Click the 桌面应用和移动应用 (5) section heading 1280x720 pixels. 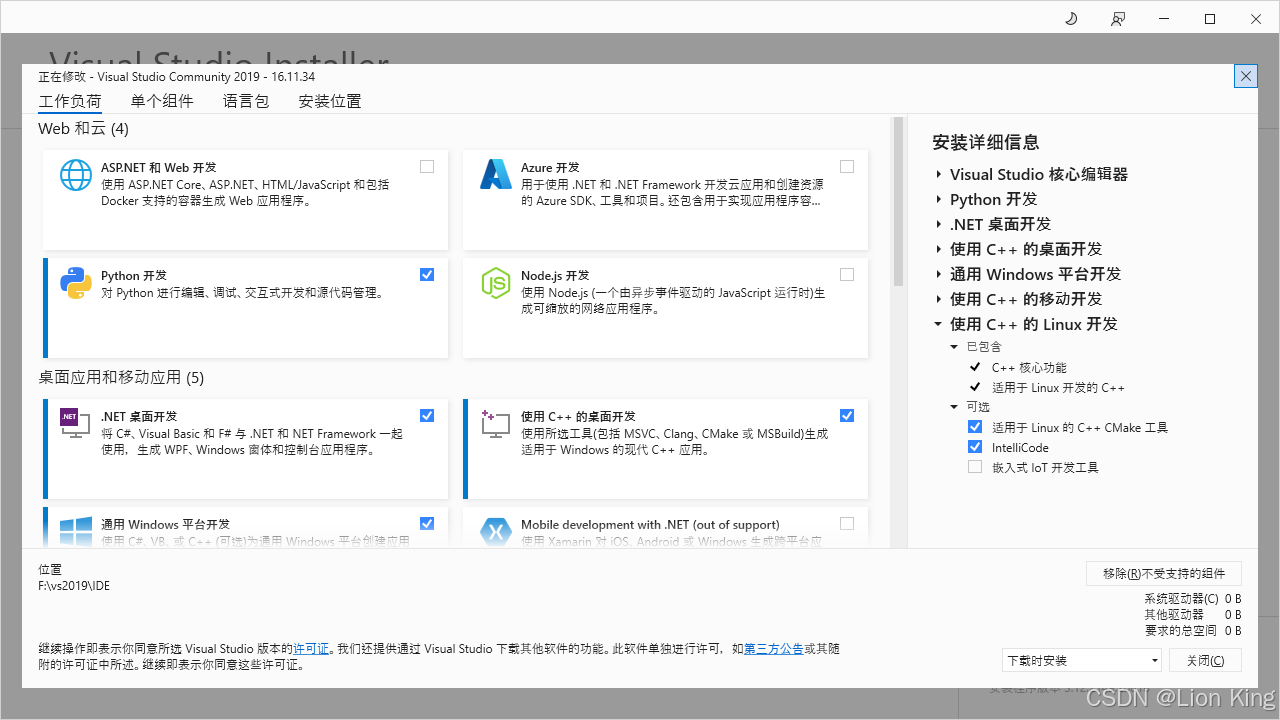click(121, 377)
